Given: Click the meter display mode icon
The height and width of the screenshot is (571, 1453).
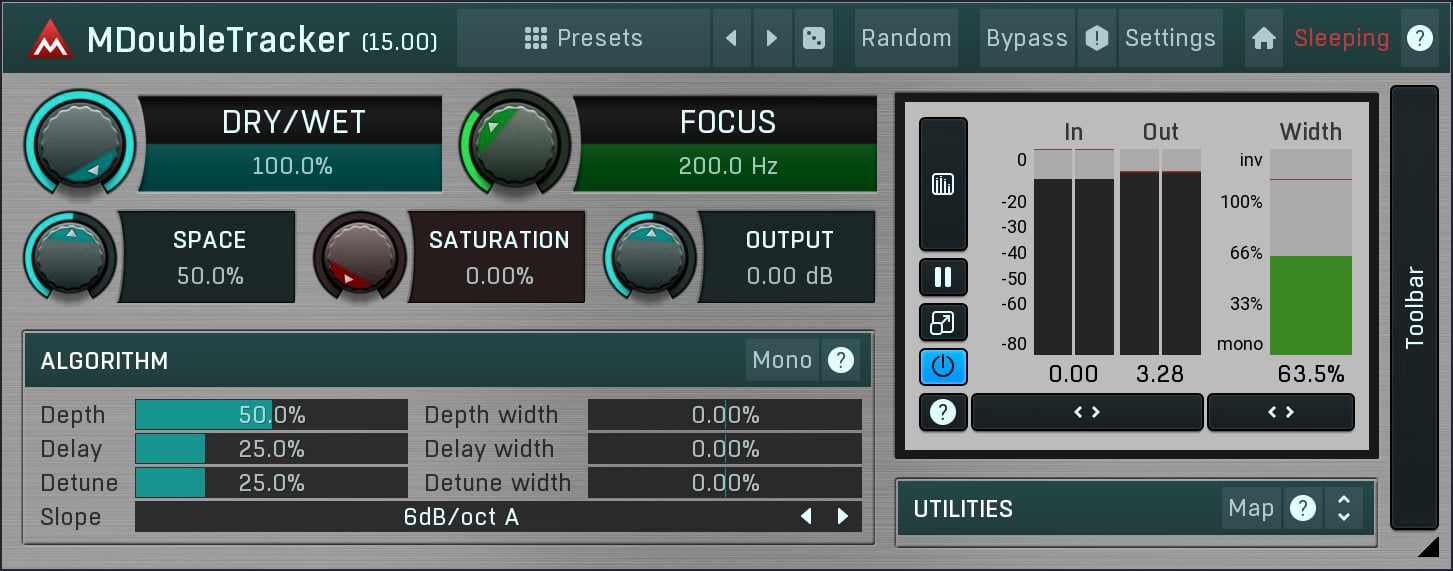Looking at the screenshot, I should click(x=943, y=184).
